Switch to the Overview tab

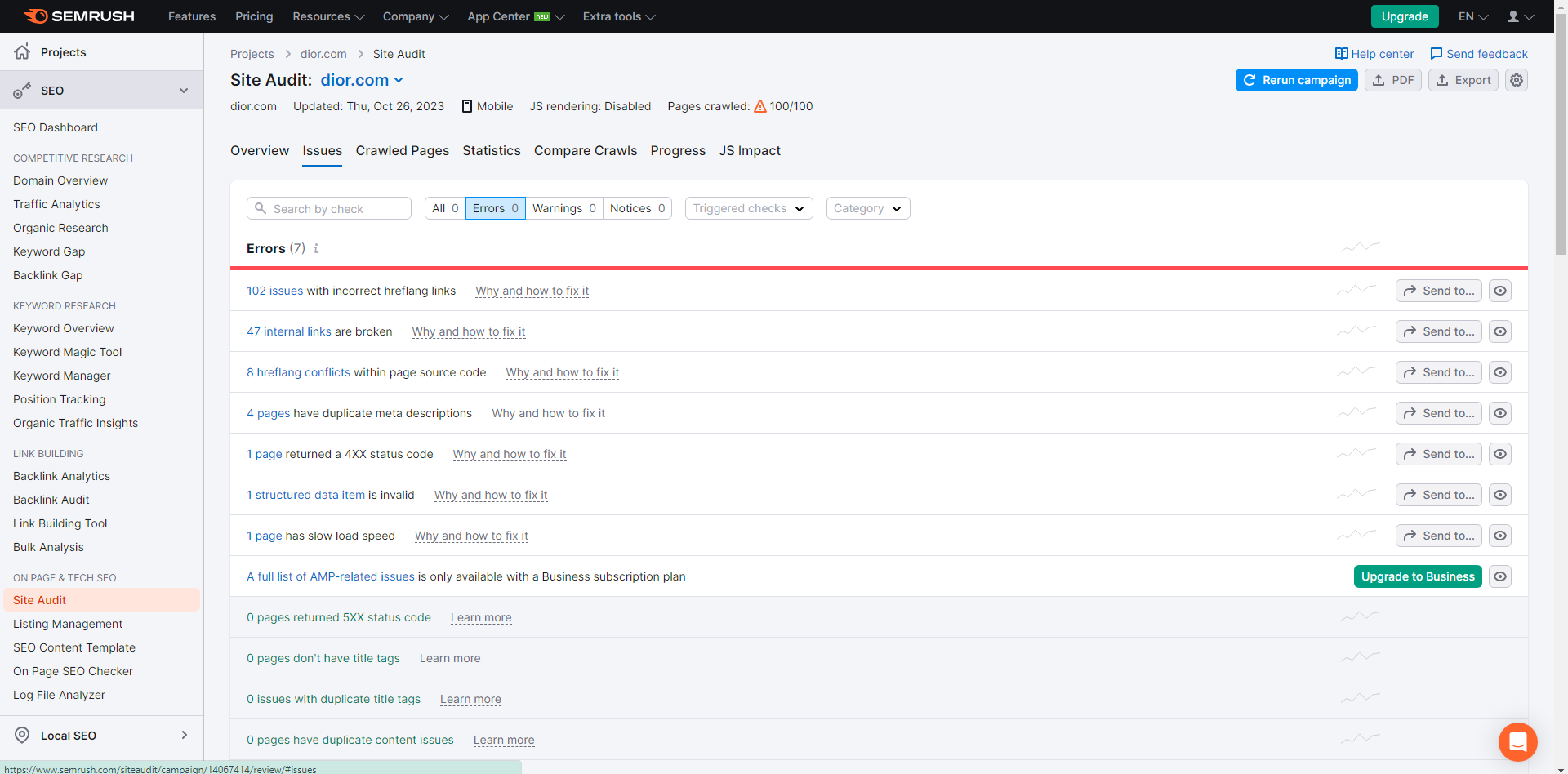(x=260, y=150)
